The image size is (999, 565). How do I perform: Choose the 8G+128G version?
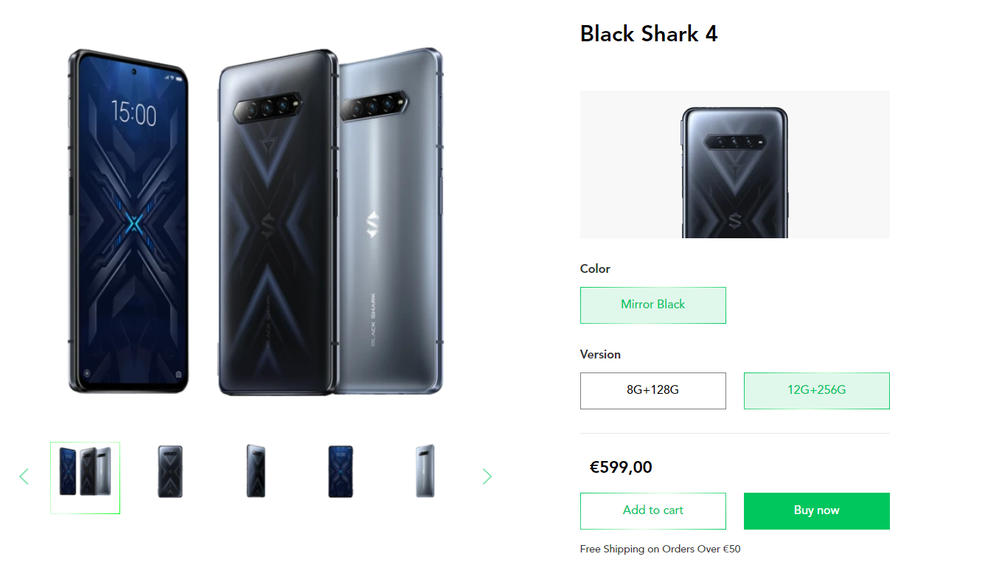pos(653,390)
